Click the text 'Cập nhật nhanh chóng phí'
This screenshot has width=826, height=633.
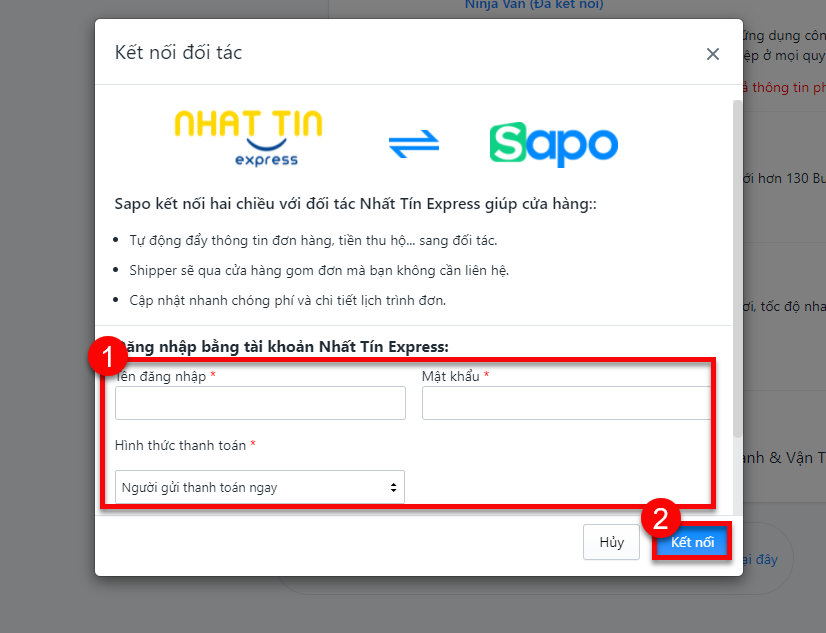click(x=211, y=301)
